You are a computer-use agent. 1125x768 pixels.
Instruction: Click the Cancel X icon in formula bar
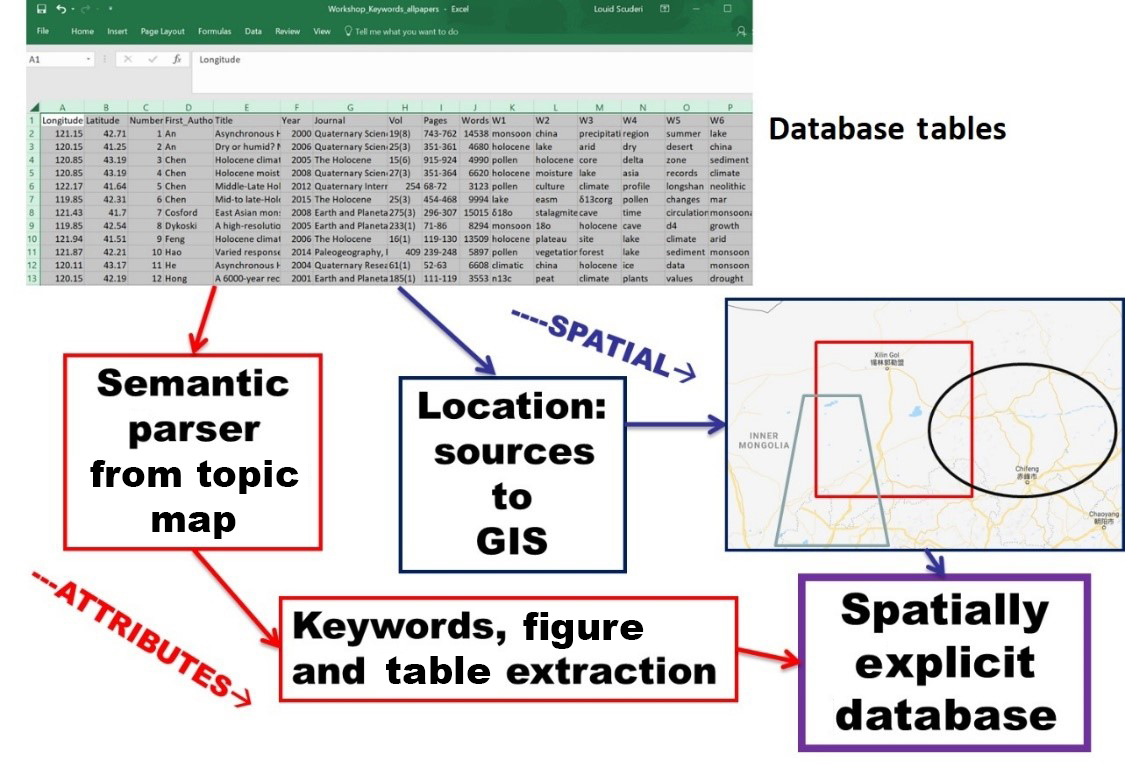(128, 60)
